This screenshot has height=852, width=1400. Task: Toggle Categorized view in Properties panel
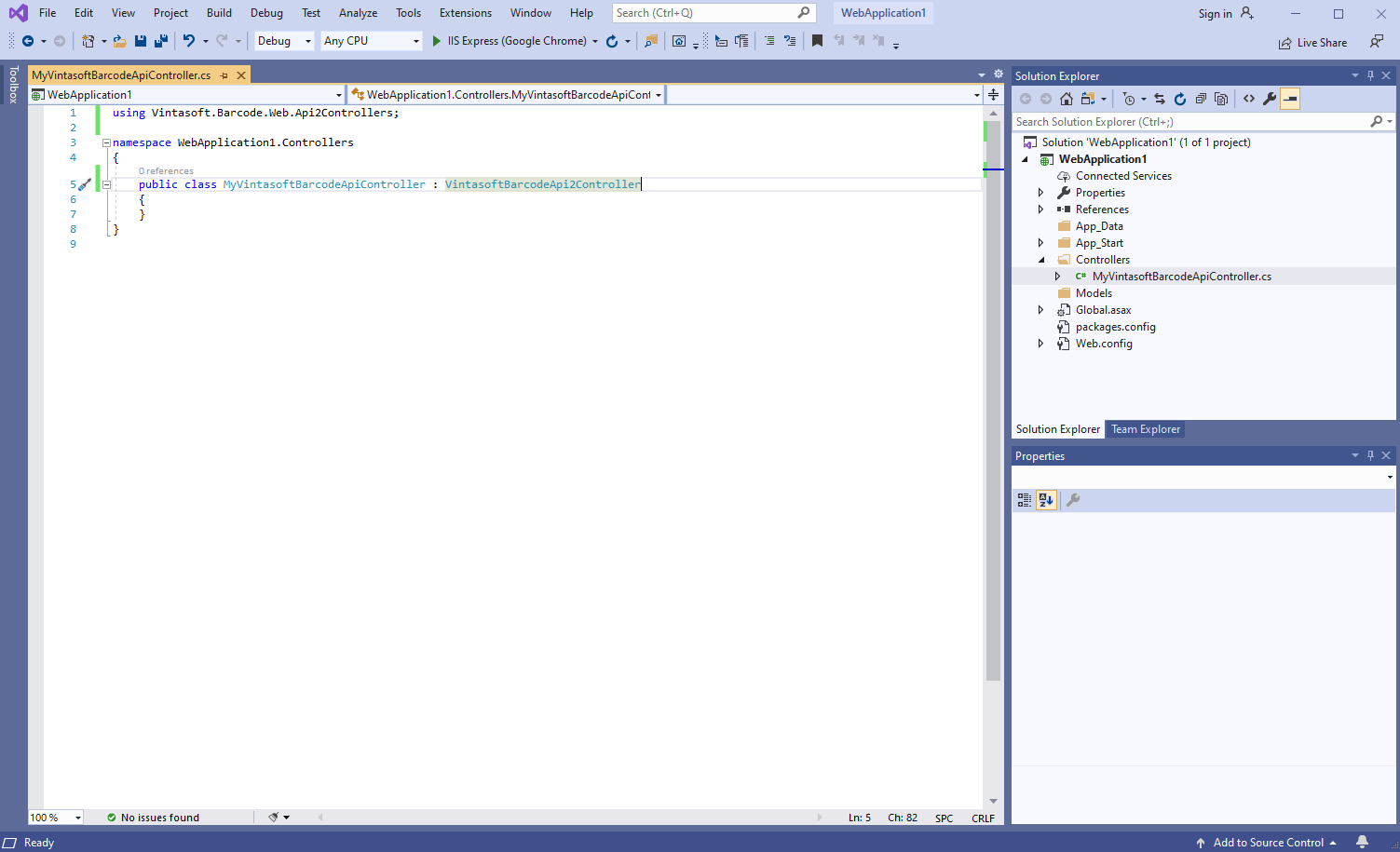coord(1025,500)
